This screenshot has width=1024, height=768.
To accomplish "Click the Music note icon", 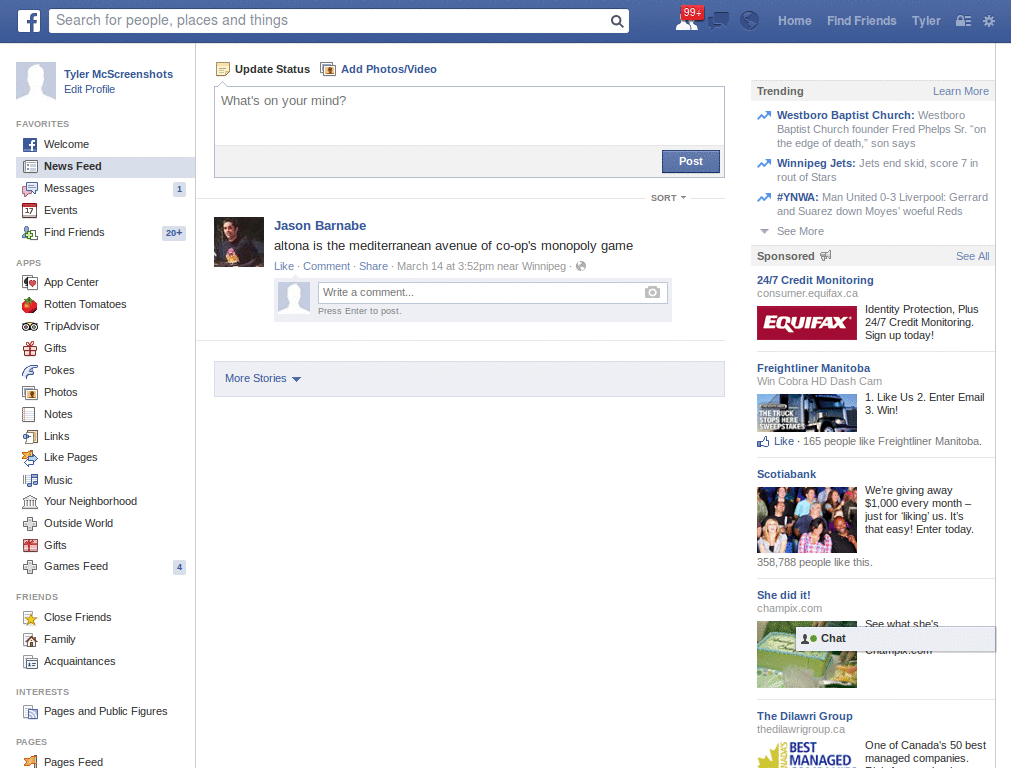I will pyautogui.click(x=30, y=480).
